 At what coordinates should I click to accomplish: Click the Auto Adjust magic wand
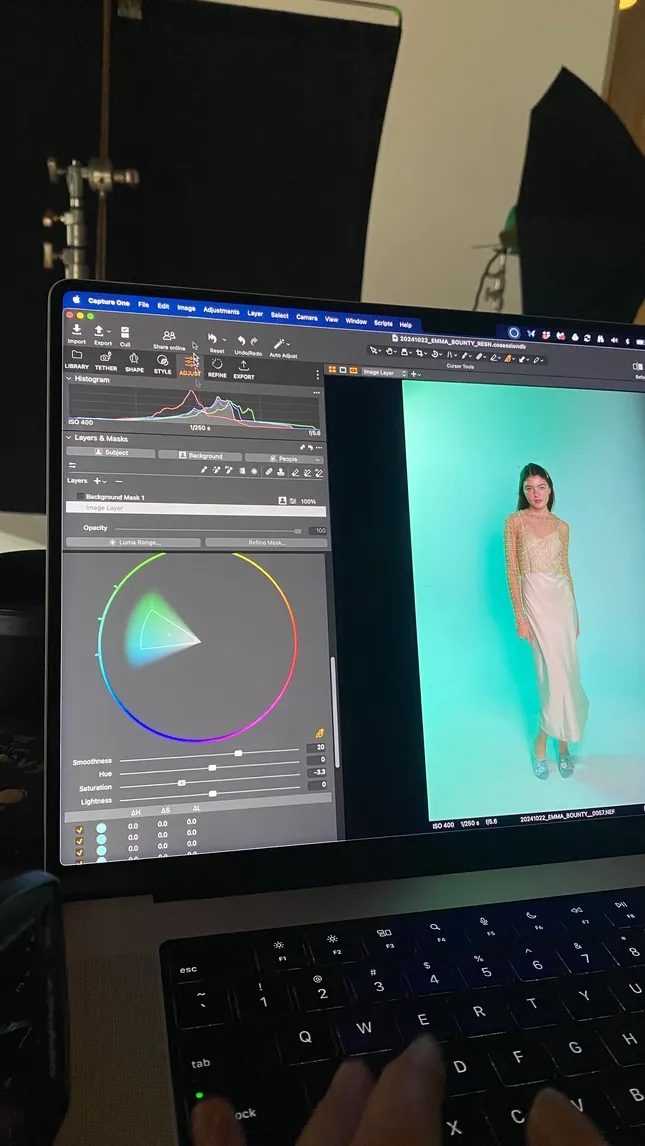click(x=280, y=343)
